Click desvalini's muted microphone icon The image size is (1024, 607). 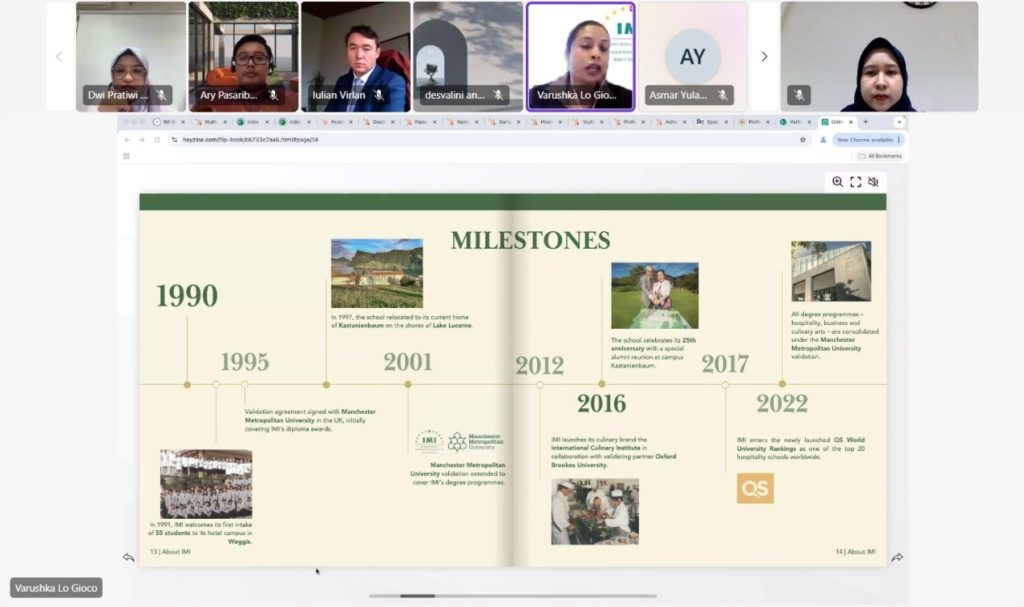tap(498, 95)
